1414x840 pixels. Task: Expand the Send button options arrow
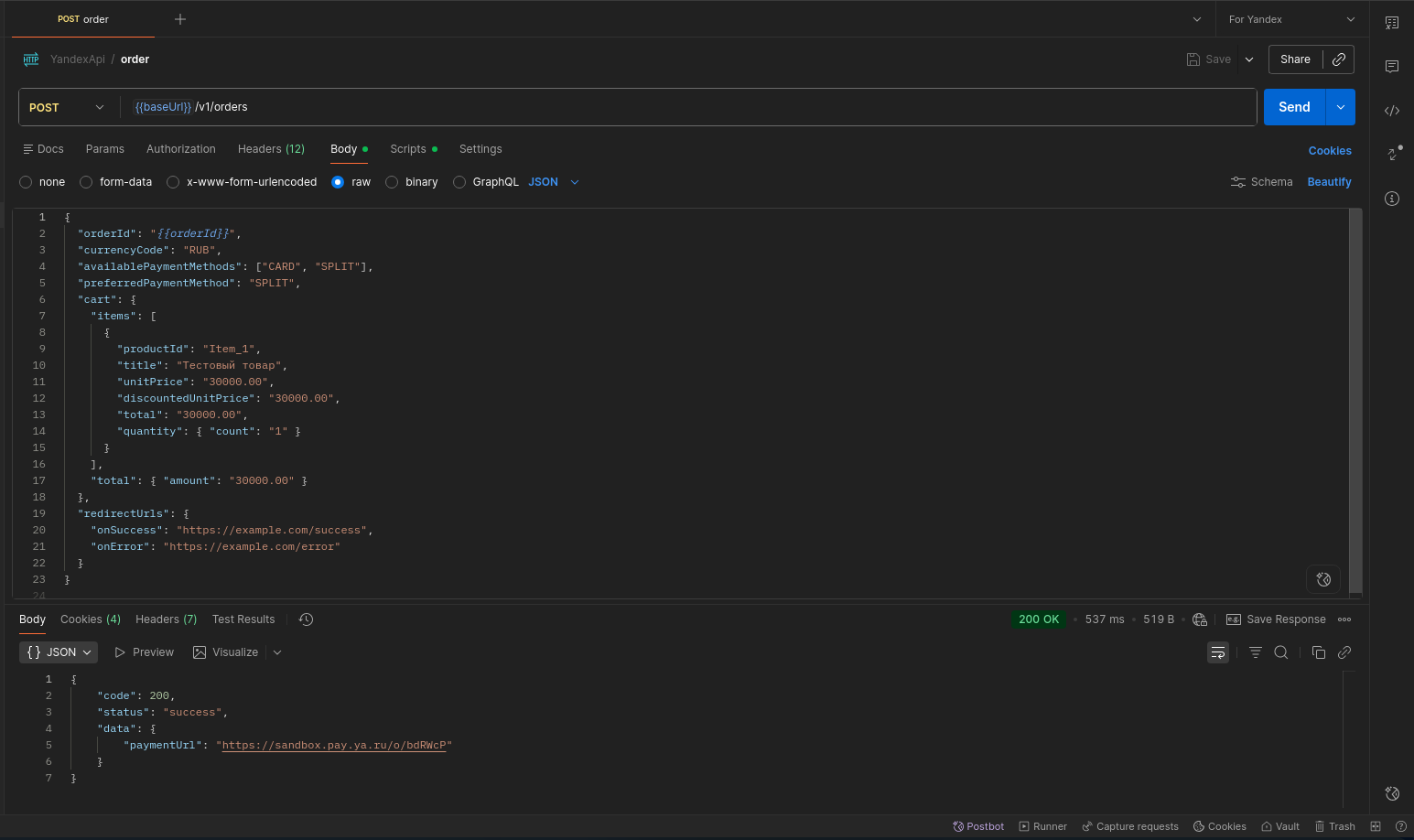coord(1340,107)
